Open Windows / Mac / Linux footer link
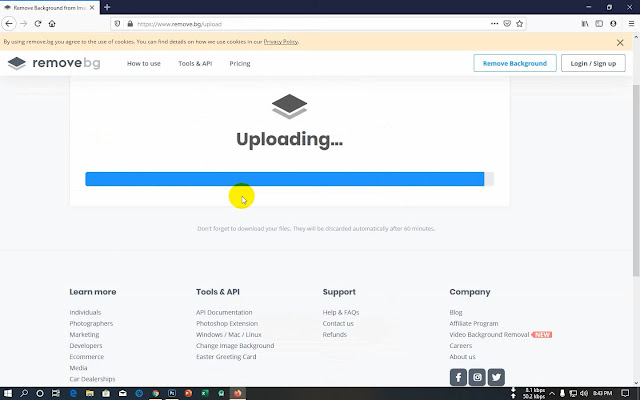Viewport: 640px width, 400px height. (x=229, y=334)
